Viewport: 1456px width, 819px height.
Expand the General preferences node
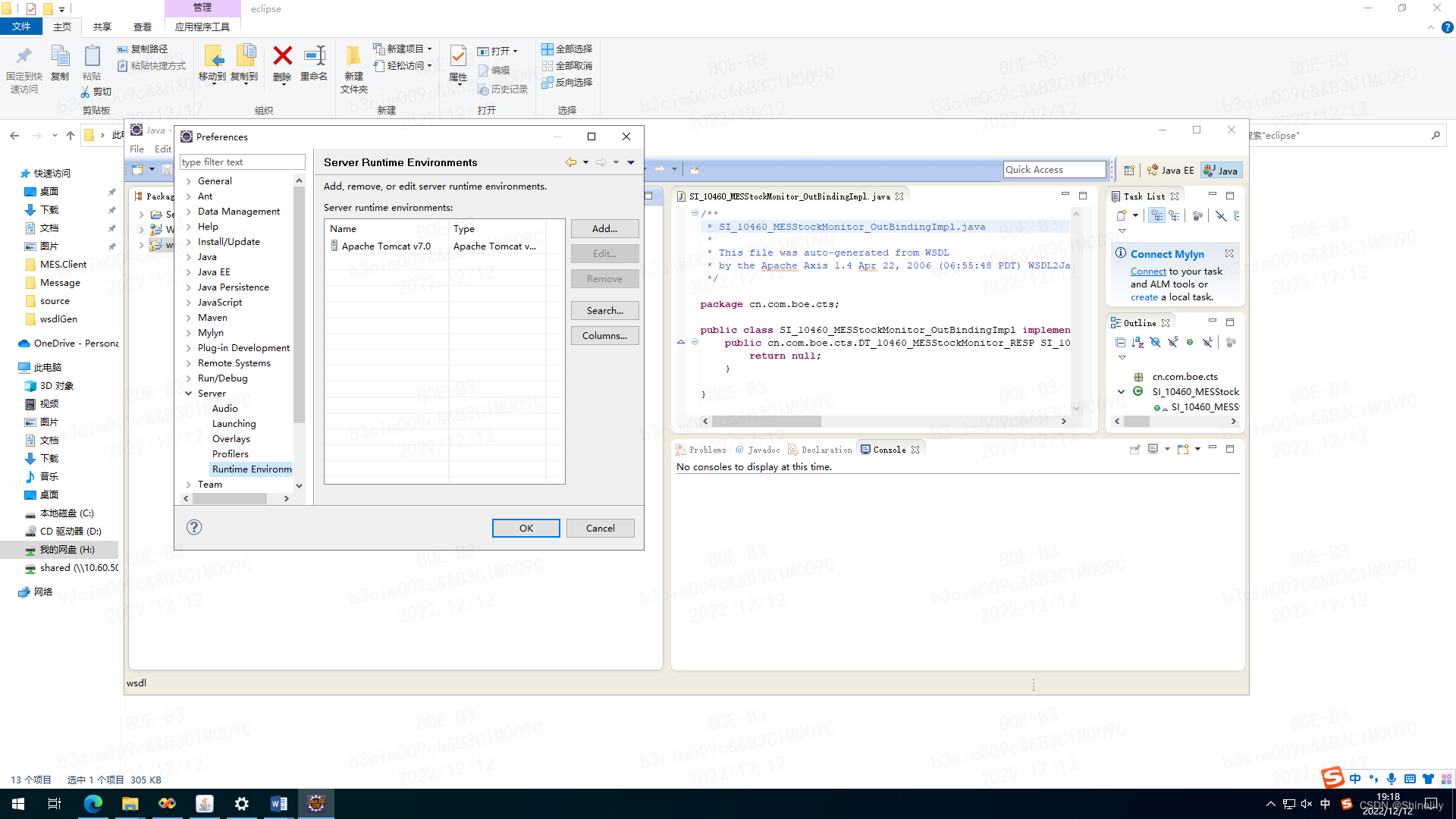[x=189, y=181]
